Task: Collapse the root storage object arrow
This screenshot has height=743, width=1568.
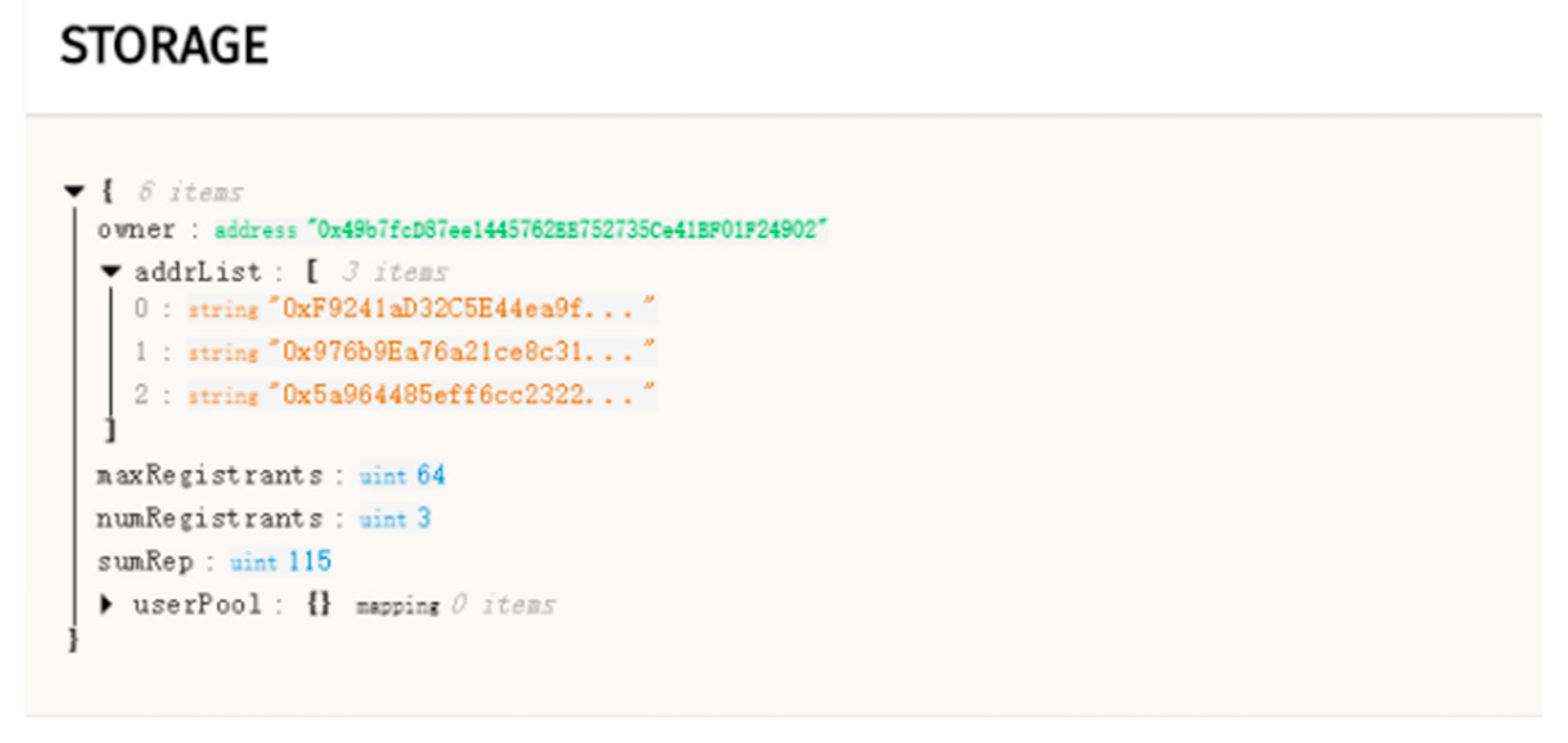Action: point(75,191)
